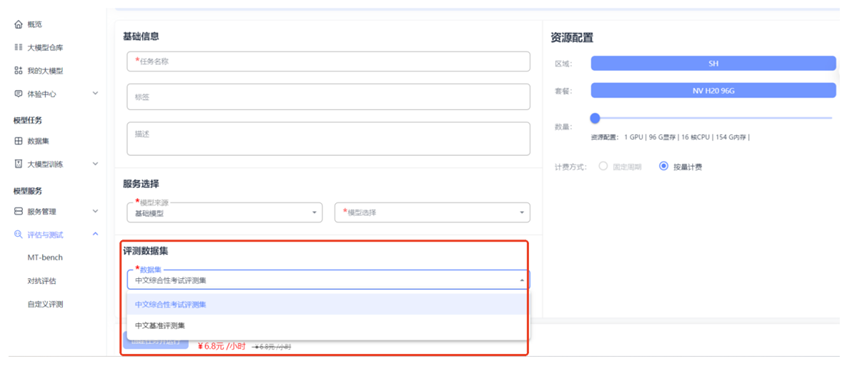Click the 资源配置 heading
Viewport: 865px width, 384px height.
tap(572, 38)
